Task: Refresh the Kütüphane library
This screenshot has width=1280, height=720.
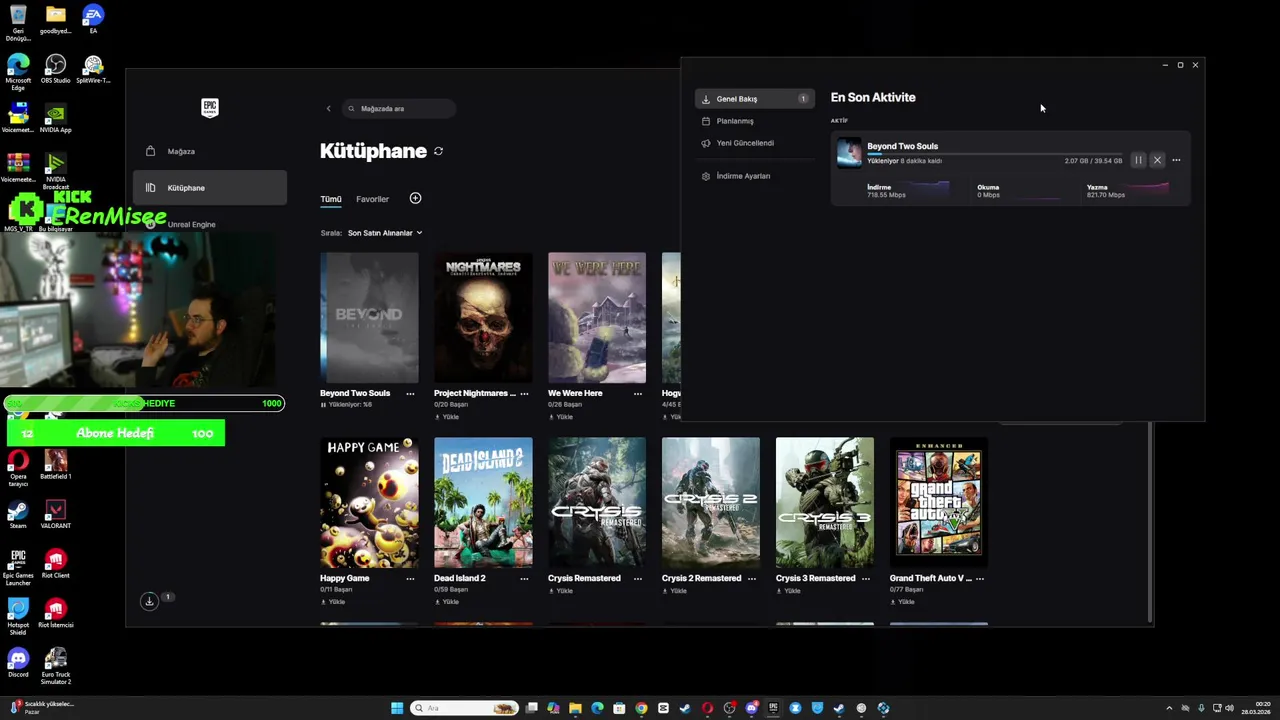Action: pyautogui.click(x=438, y=151)
